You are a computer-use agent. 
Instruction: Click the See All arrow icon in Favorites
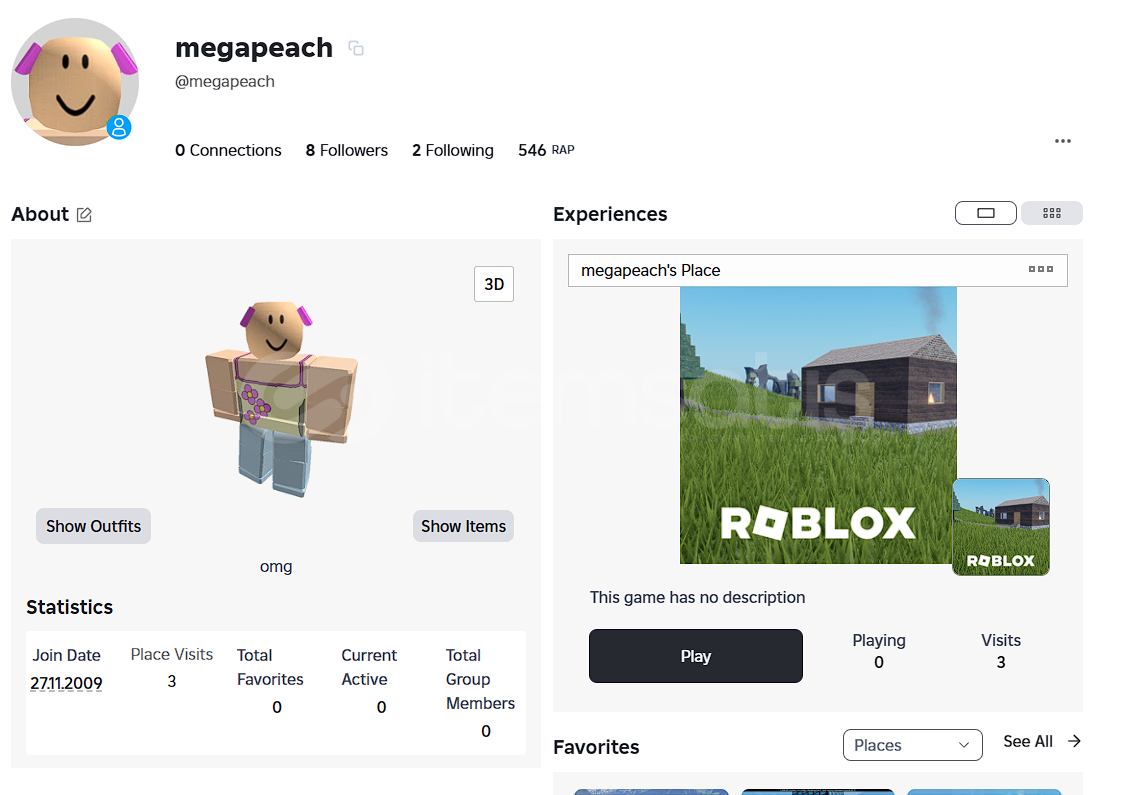pos(1075,741)
